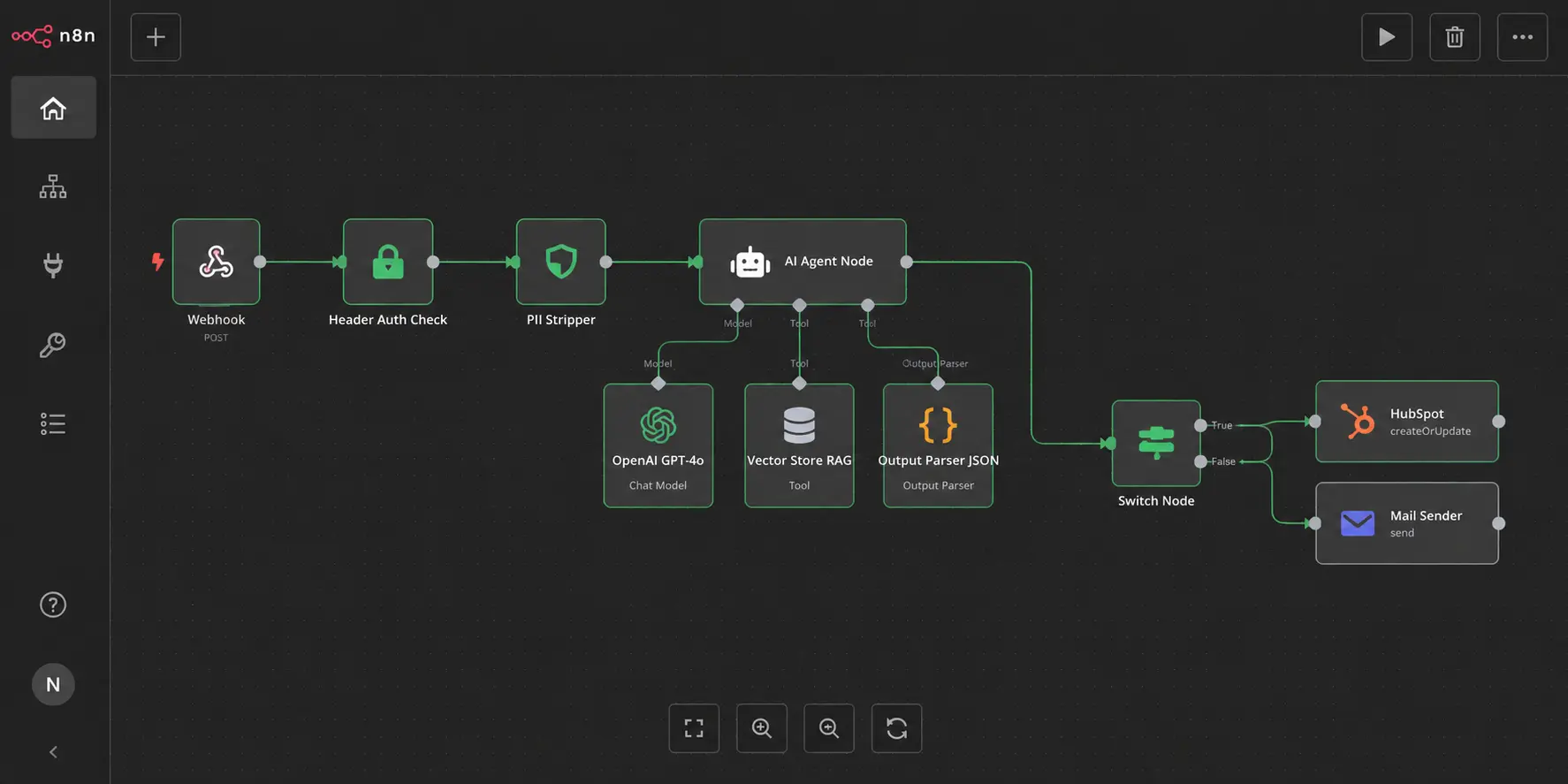Select the Vector Store RAG tool node
The width and height of the screenshot is (1568, 784).
pyautogui.click(x=799, y=445)
